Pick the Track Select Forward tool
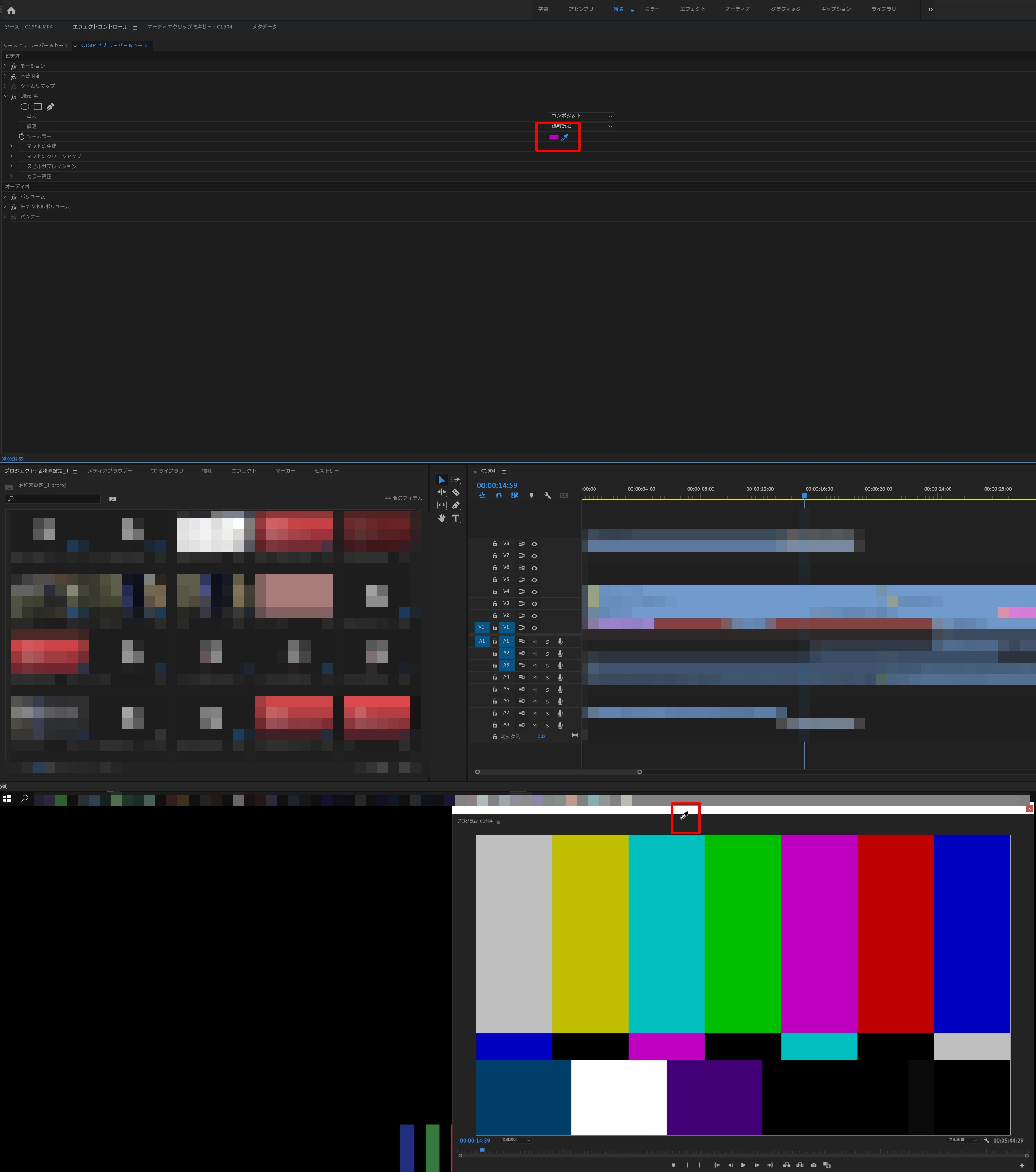1036x1172 pixels. (456, 479)
